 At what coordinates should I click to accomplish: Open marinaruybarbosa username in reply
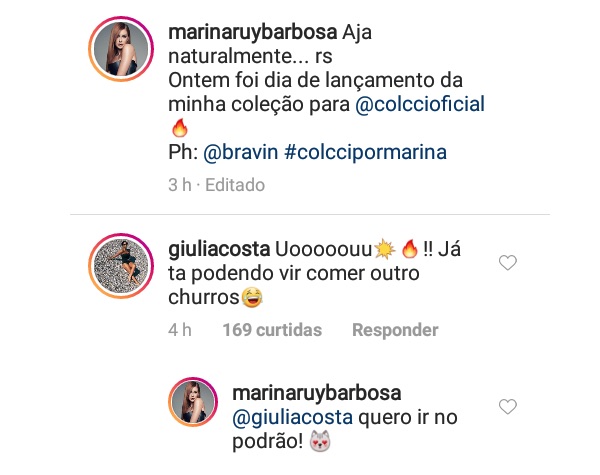316,393
